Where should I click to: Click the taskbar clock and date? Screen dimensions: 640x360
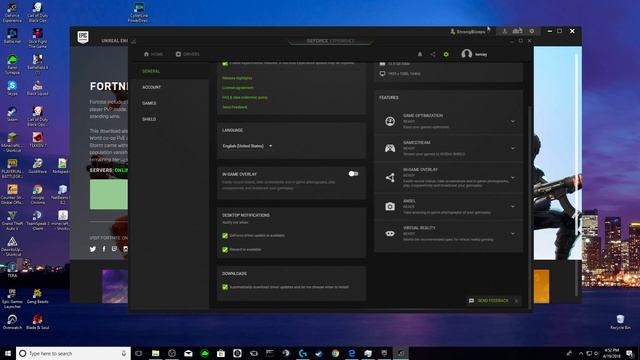[611, 353]
